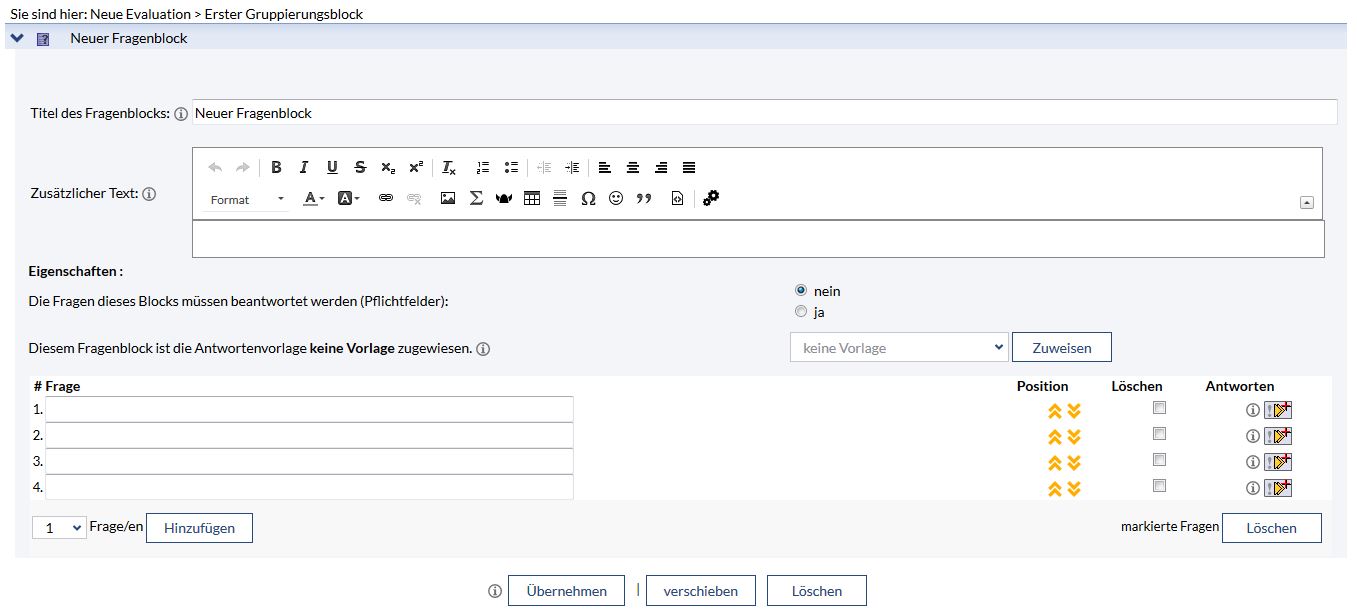Mark question 1 for deletion

click(x=1159, y=408)
